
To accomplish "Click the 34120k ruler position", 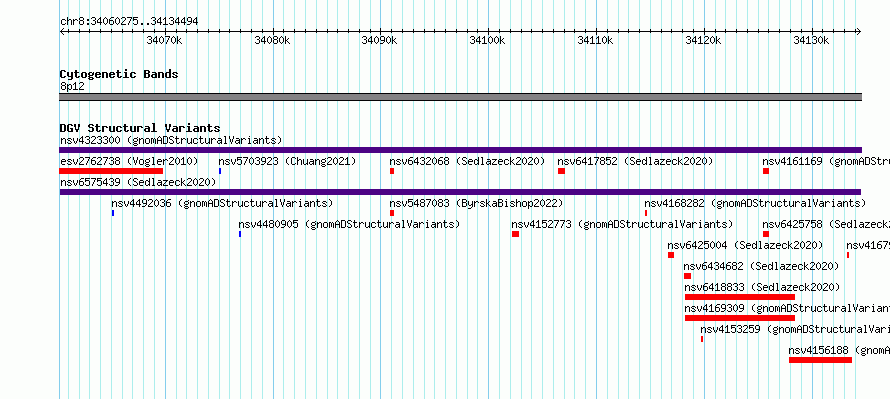I will pyautogui.click(x=704, y=40).
